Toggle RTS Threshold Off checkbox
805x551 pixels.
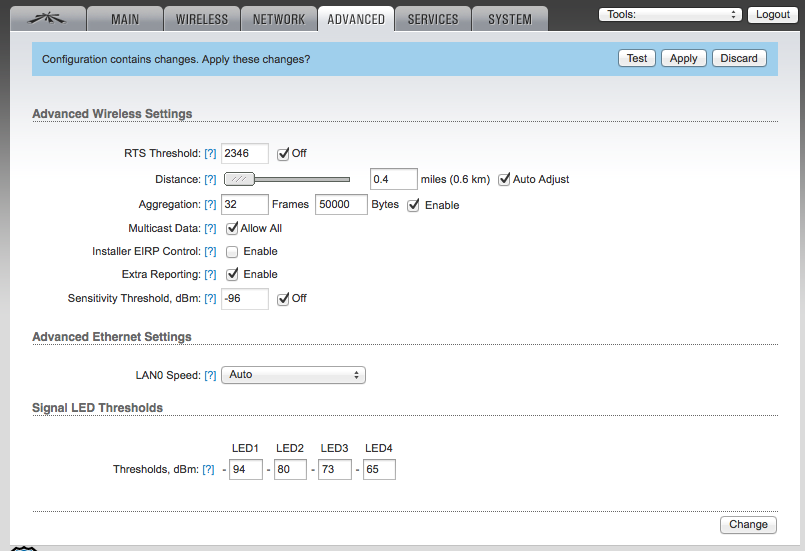(x=283, y=154)
